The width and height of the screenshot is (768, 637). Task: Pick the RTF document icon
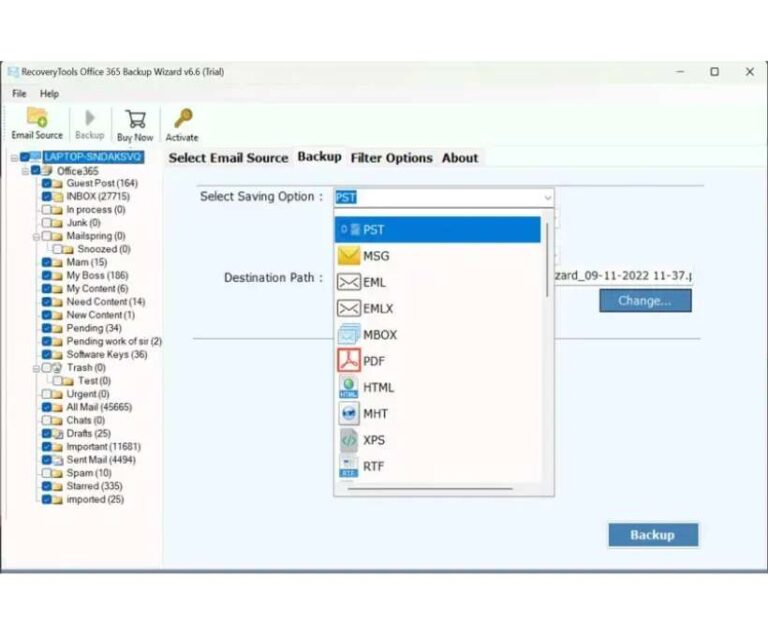pyautogui.click(x=349, y=466)
